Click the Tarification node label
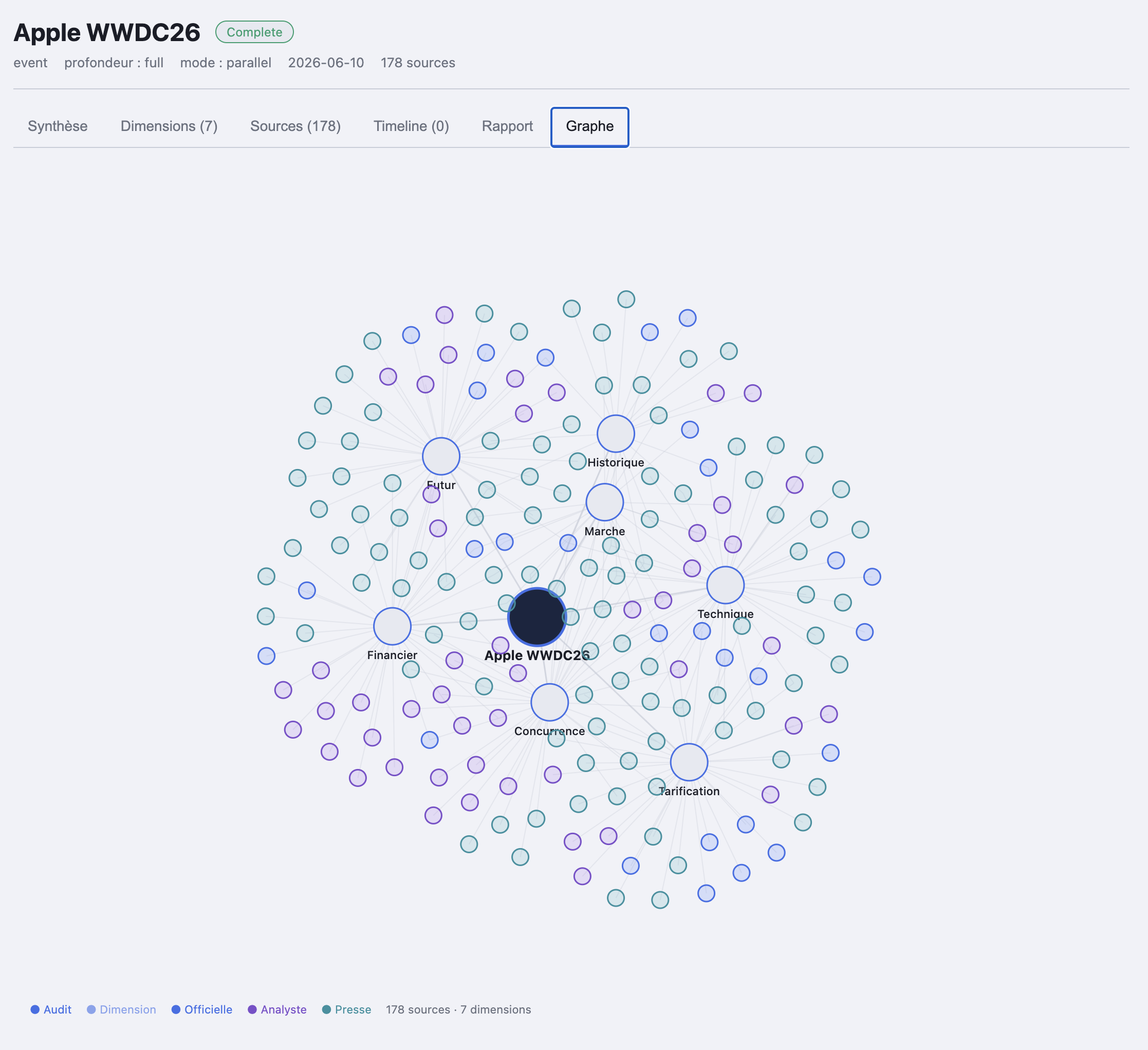This screenshot has width=1148, height=1050. tap(689, 791)
